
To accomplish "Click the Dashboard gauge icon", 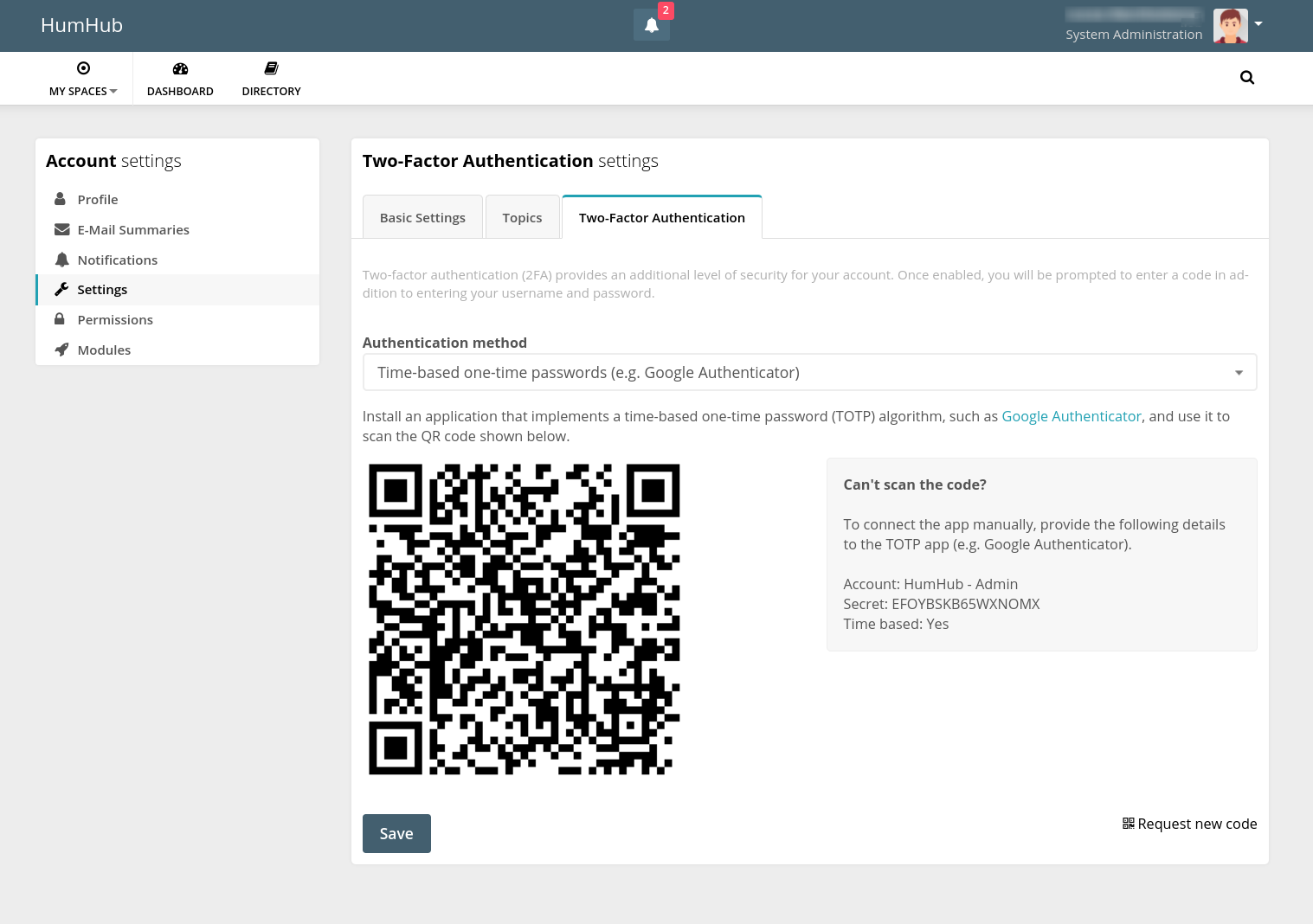I will [180, 68].
